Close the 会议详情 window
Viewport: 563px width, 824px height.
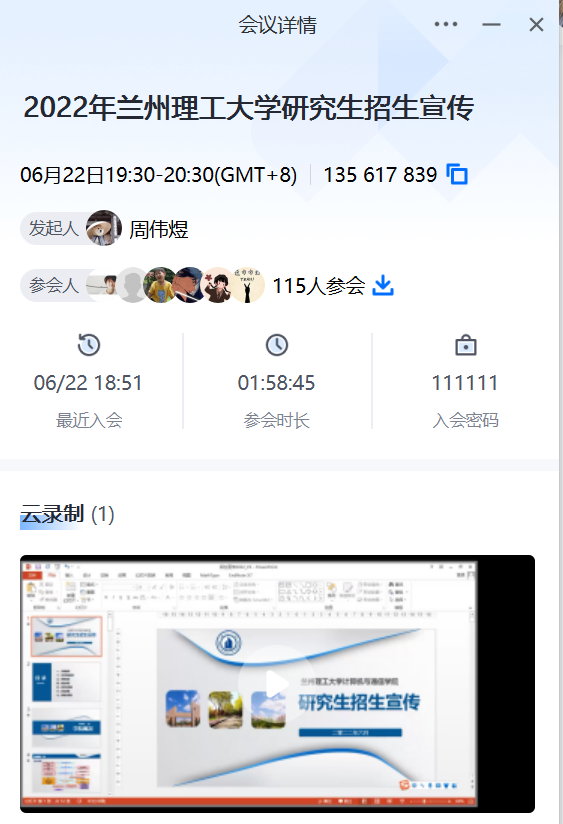536,24
